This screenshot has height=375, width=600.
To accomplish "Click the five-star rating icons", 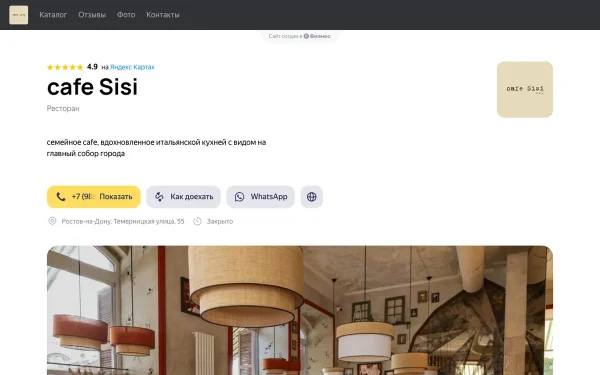I will pos(65,67).
